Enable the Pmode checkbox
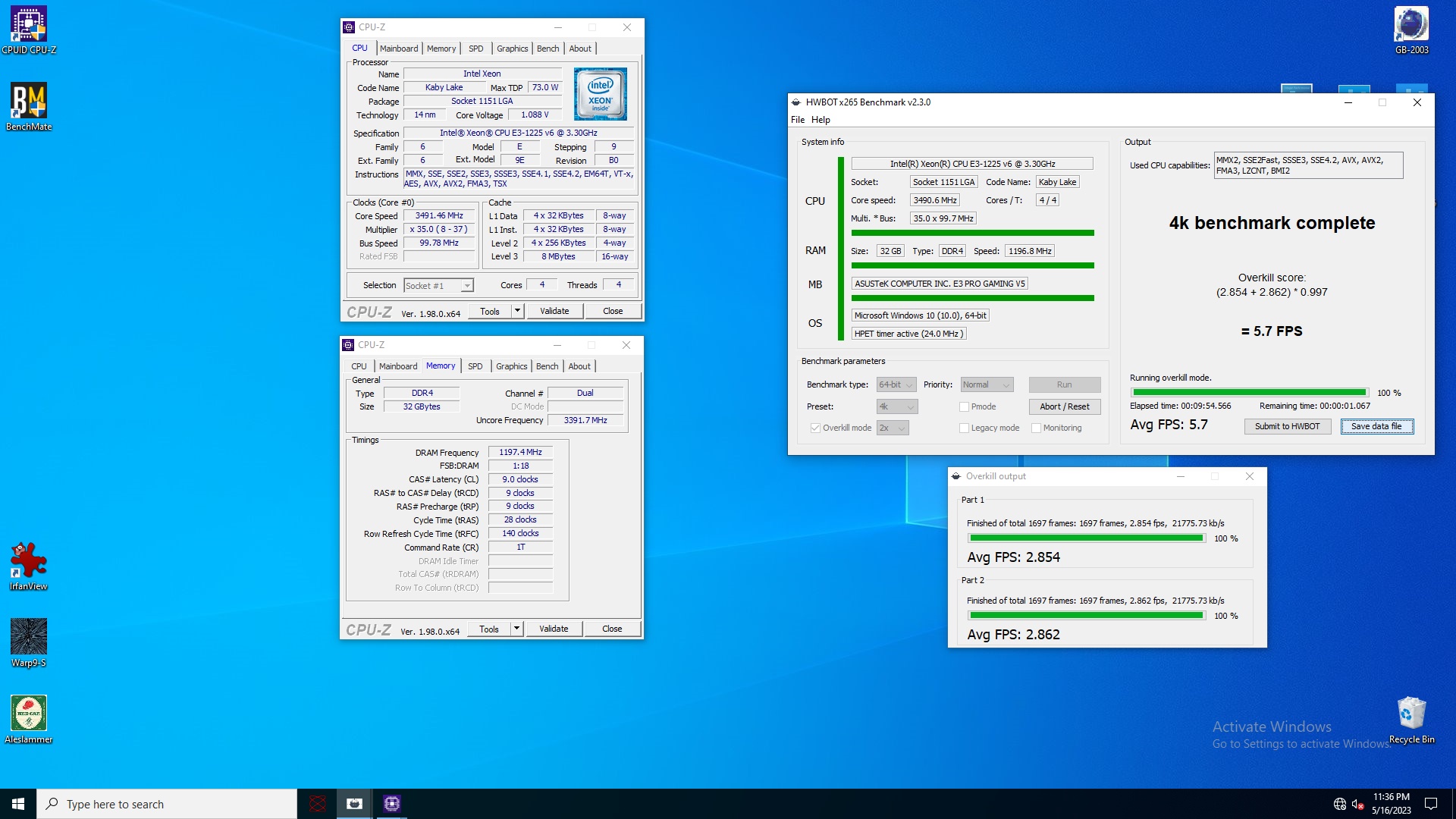 (964, 407)
